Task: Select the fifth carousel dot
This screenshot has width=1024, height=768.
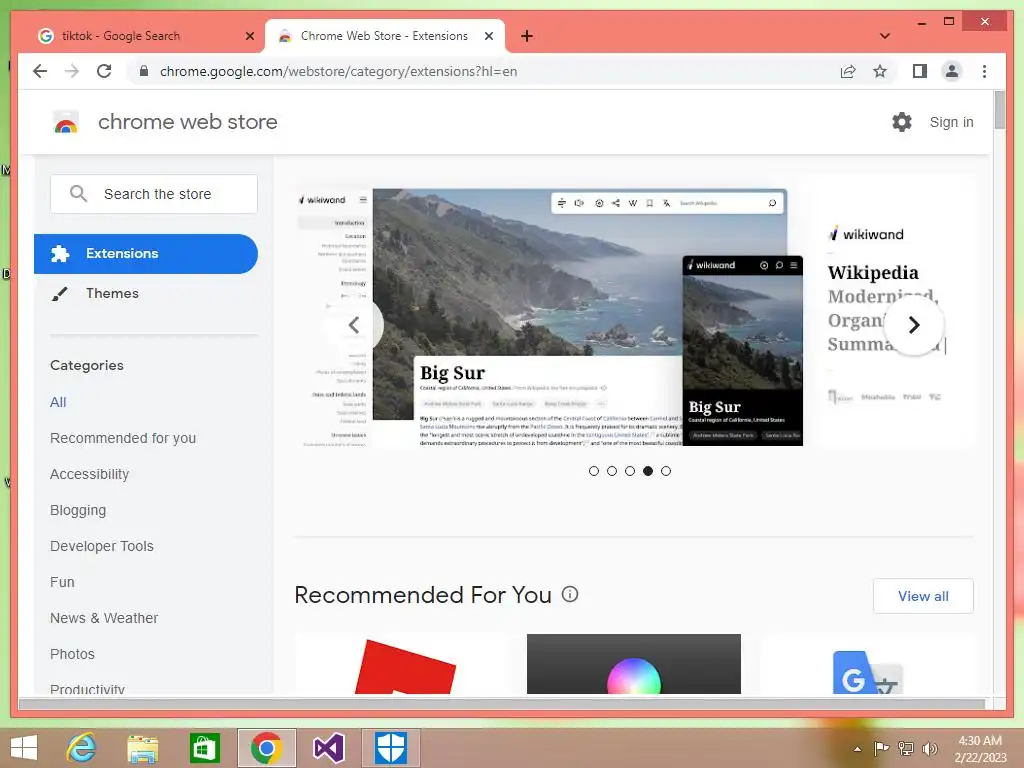Action: pos(665,471)
